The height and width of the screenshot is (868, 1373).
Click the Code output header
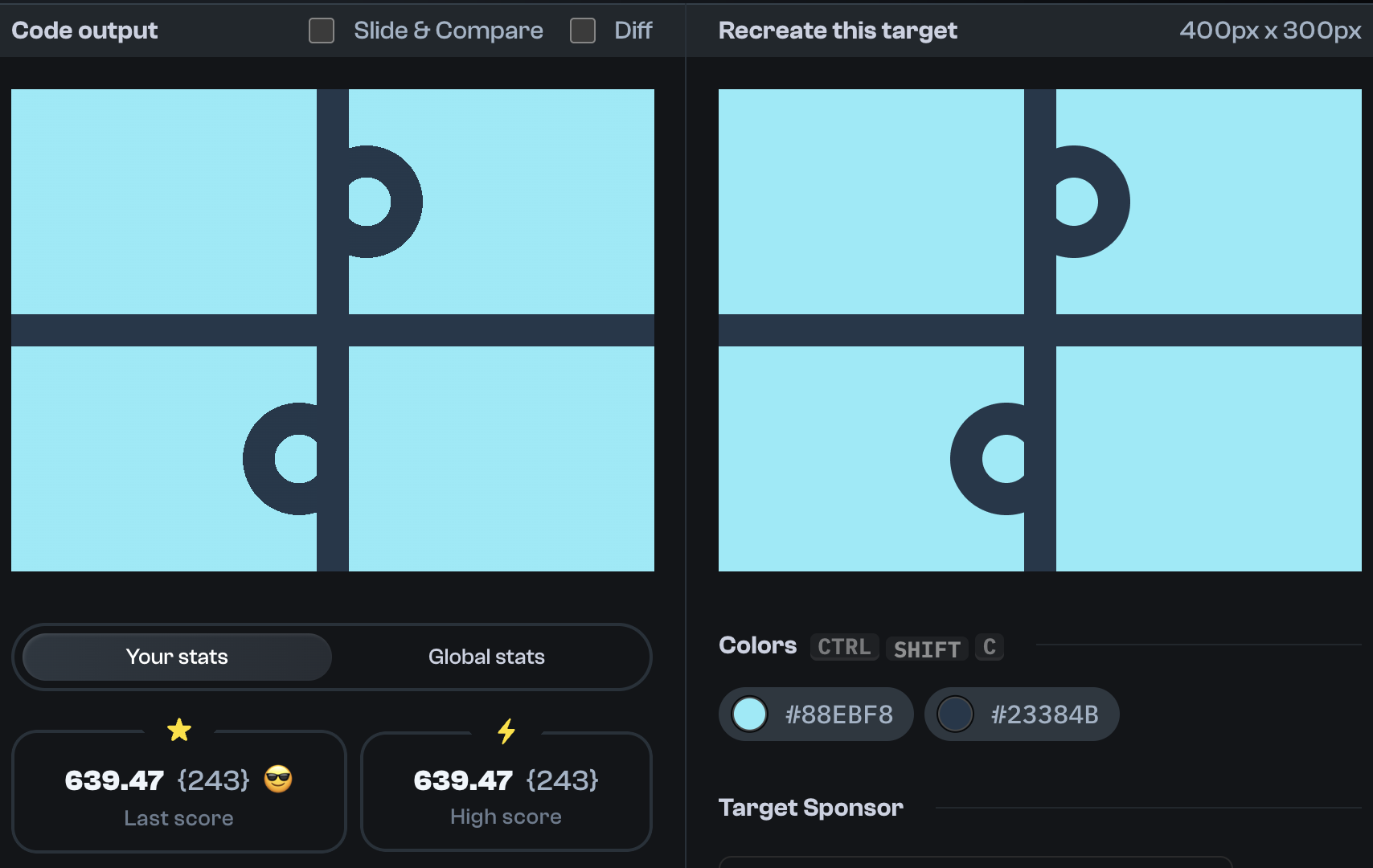click(84, 30)
